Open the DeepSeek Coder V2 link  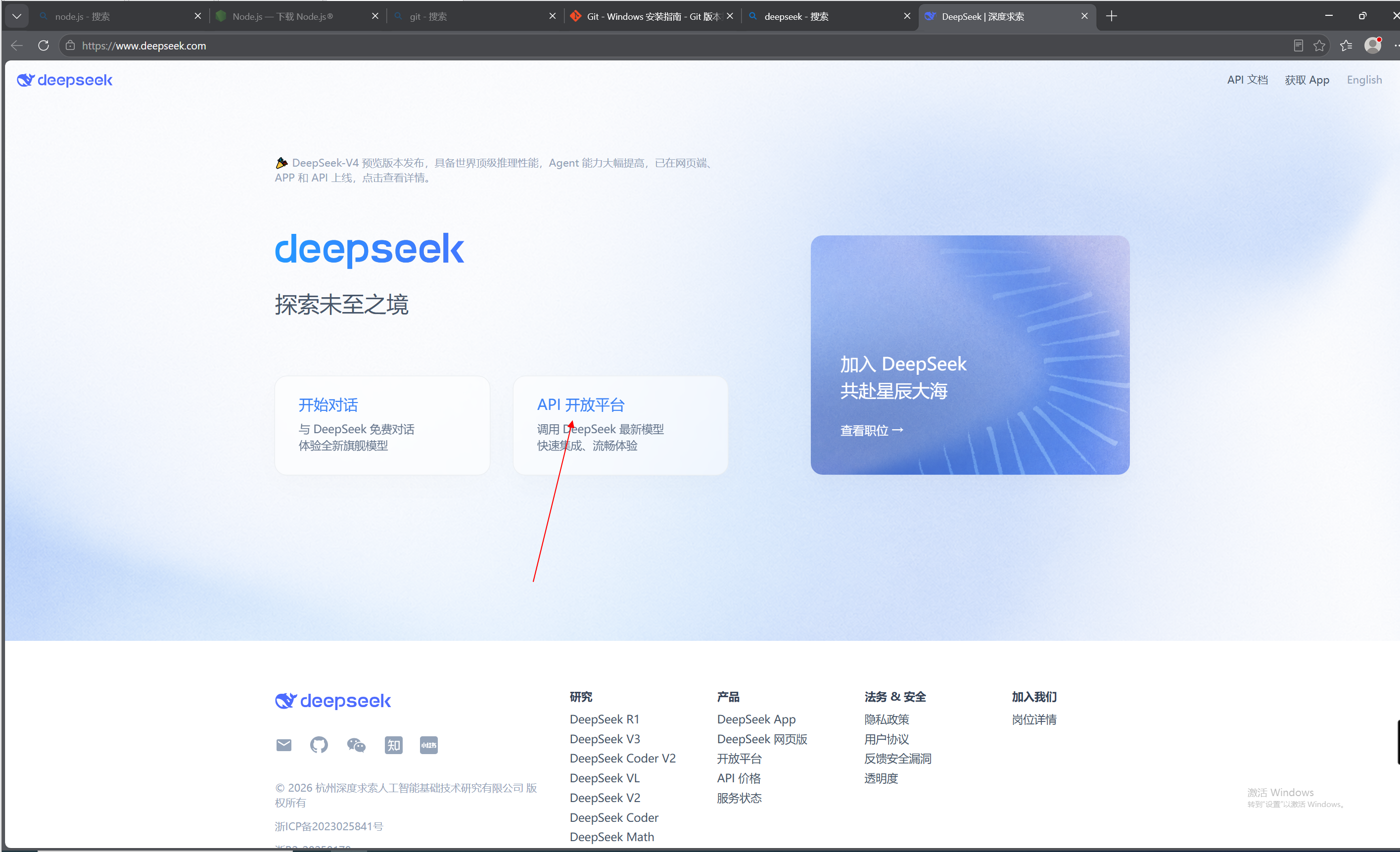pos(623,759)
